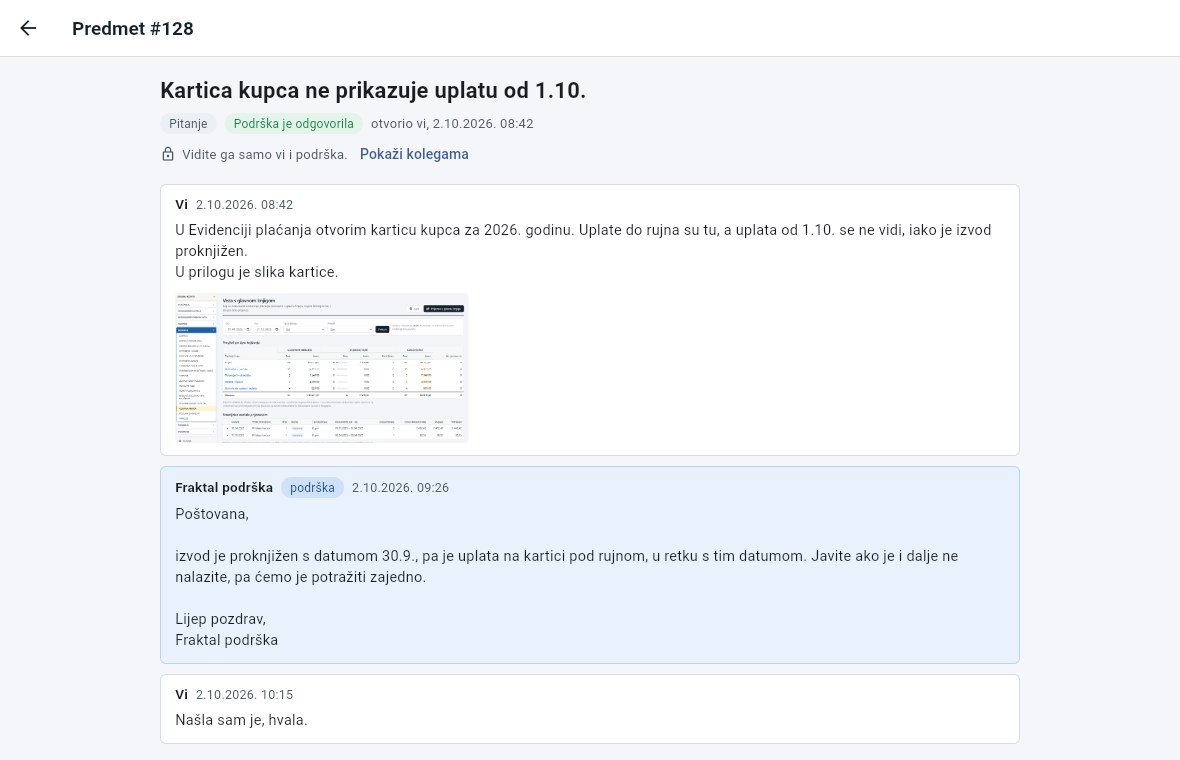Click the "Lijep pozdrav," closing line
This screenshot has width=1180, height=760.
(x=220, y=619)
